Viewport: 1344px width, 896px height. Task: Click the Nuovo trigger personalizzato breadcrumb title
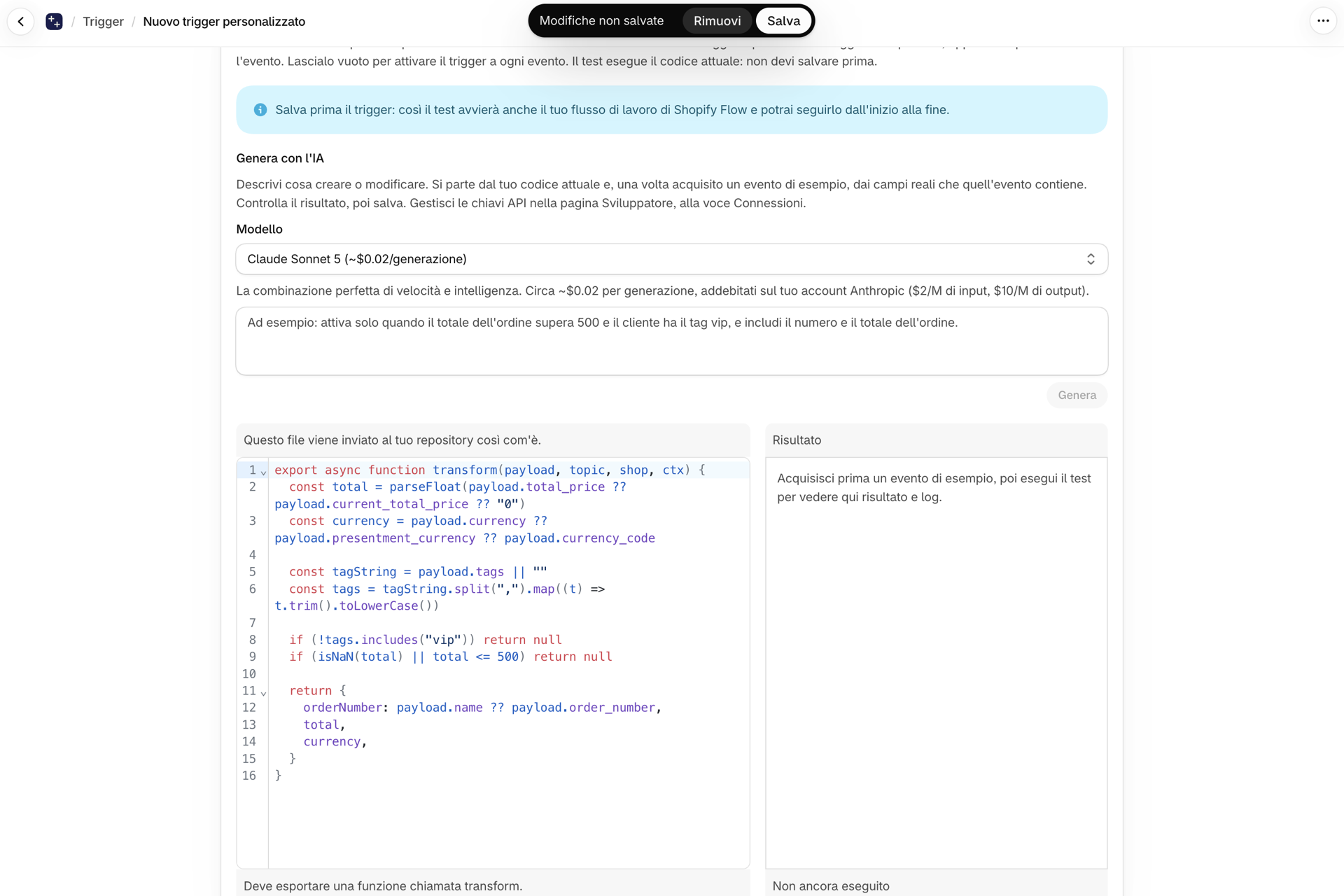224,22
